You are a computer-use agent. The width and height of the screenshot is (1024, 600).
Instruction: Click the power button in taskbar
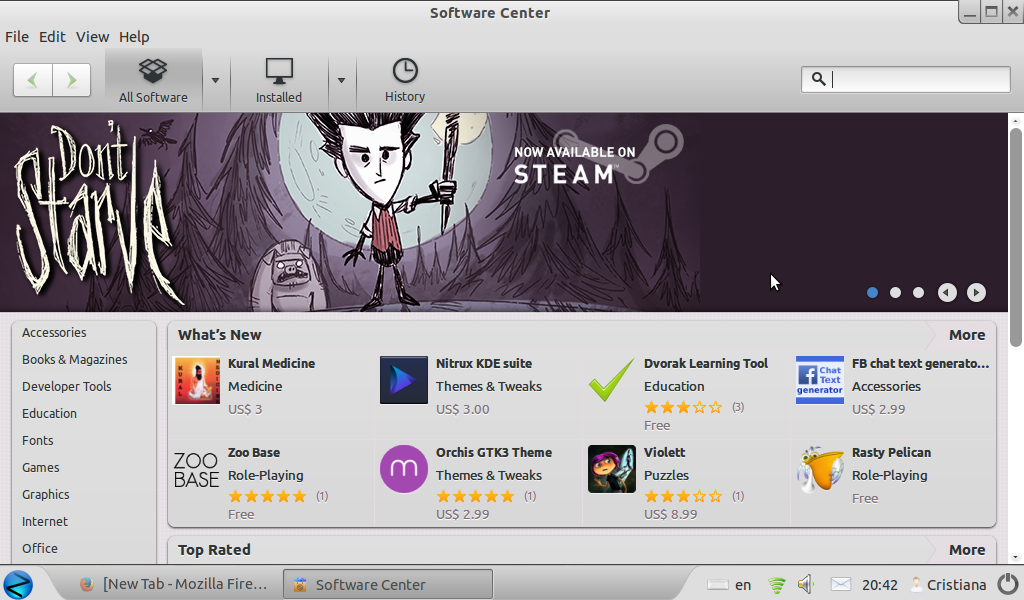coord(1008,584)
